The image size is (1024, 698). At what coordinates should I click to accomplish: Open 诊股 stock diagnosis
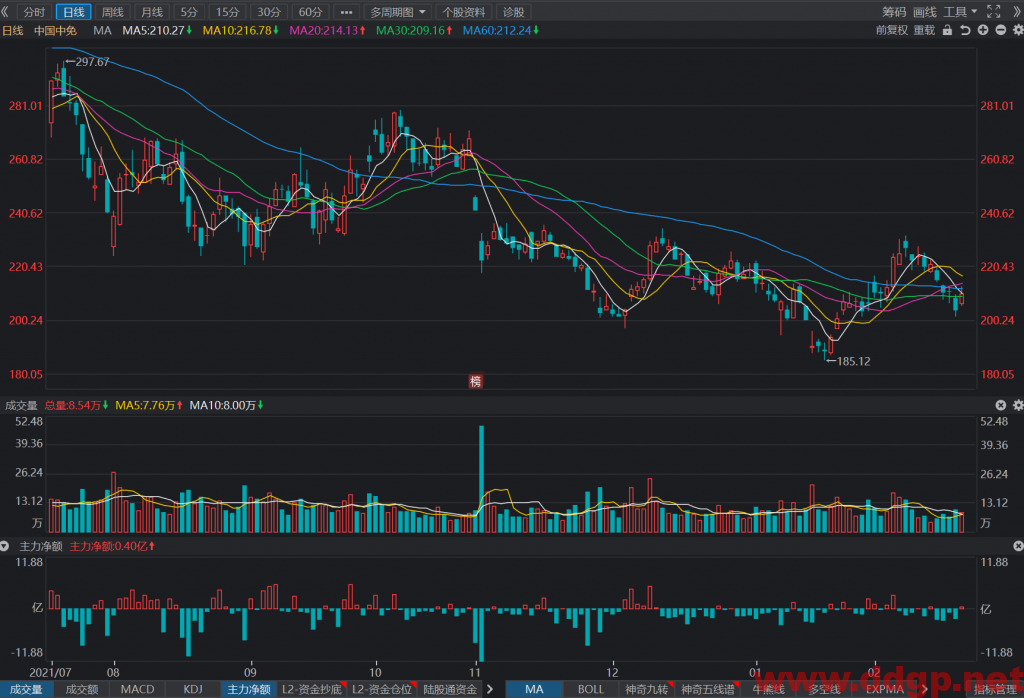click(x=513, y=12)
